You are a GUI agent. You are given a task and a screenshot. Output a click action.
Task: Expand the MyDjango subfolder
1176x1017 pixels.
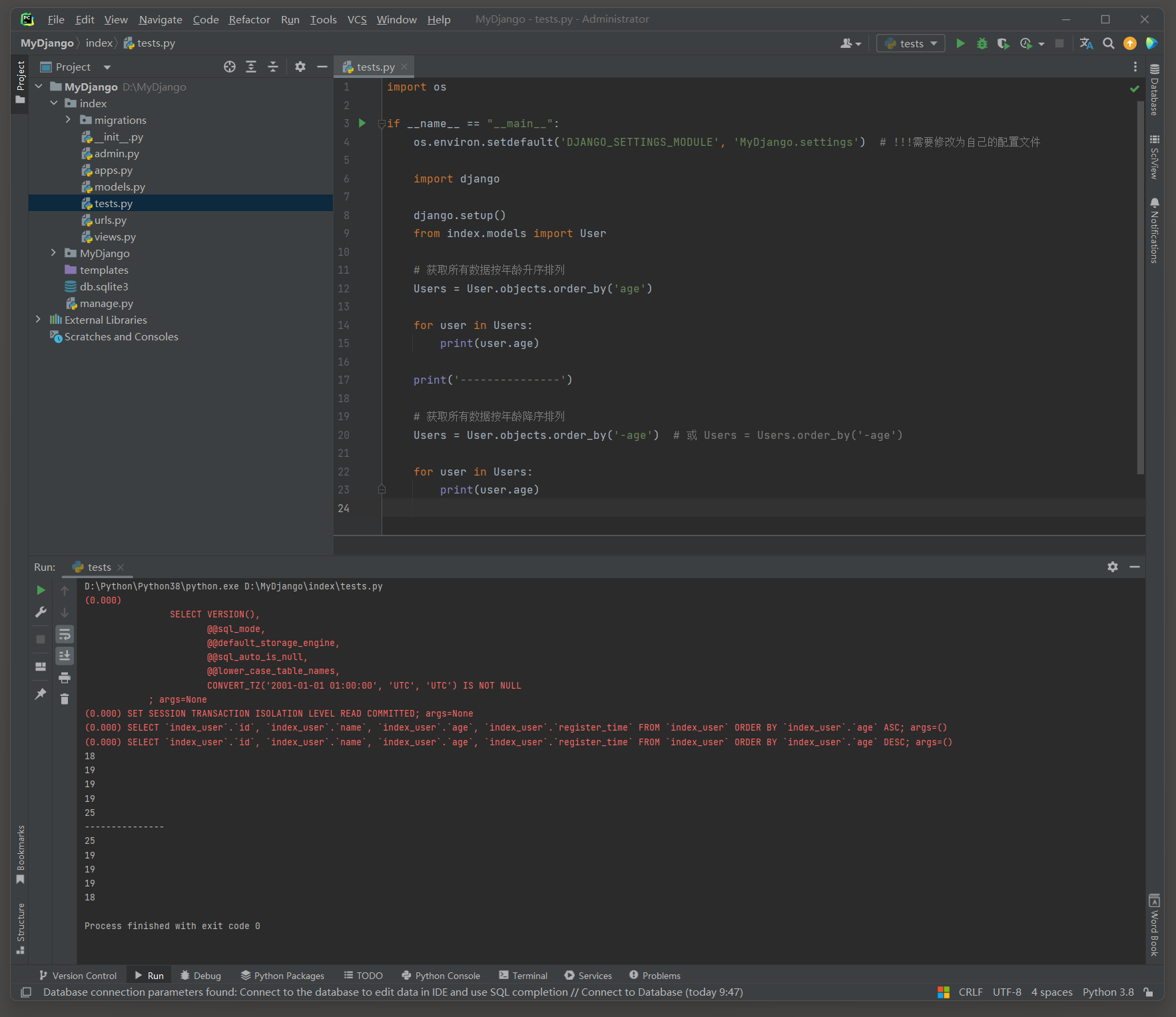pyautogui.click(x=54, y=253)
